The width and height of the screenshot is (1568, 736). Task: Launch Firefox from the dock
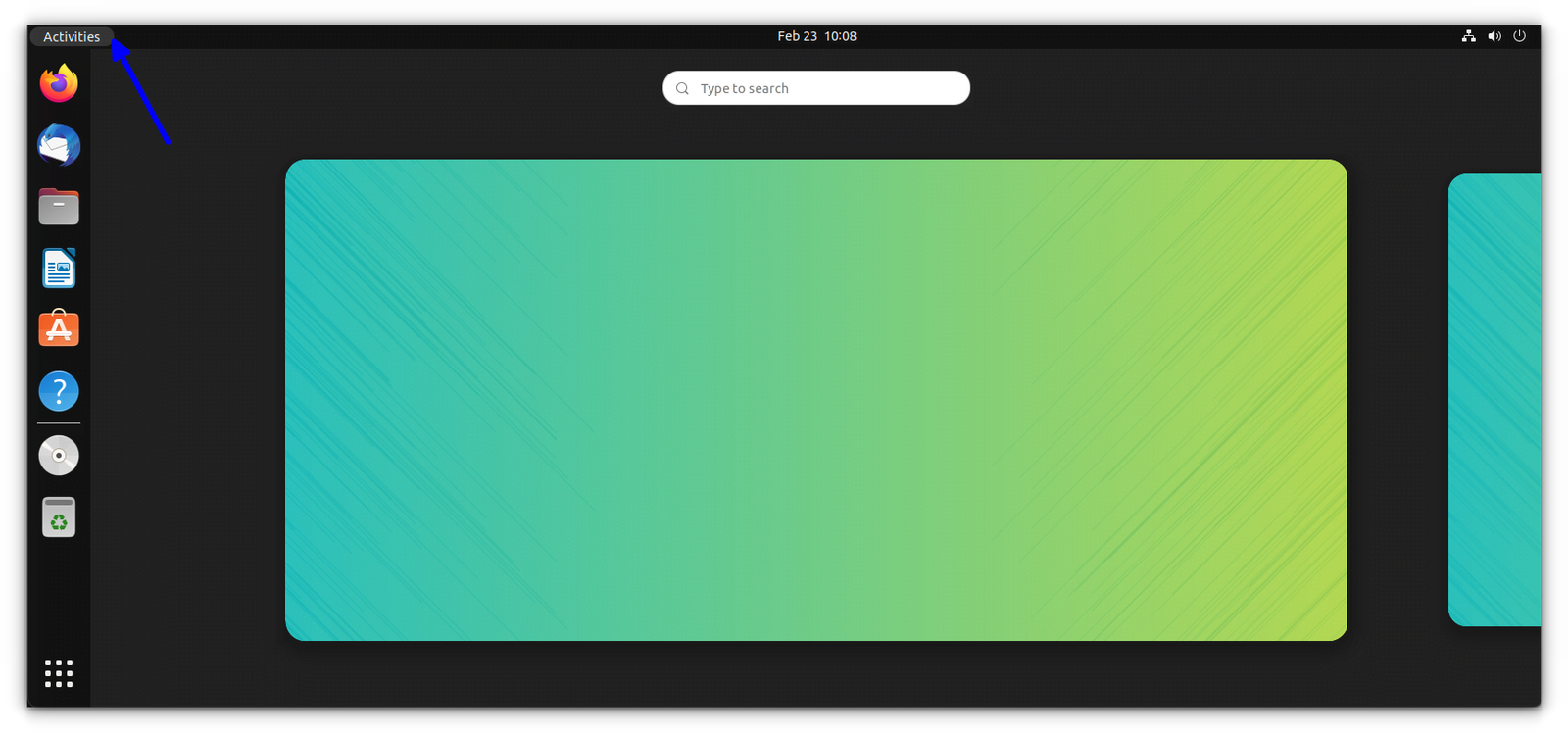59,83
